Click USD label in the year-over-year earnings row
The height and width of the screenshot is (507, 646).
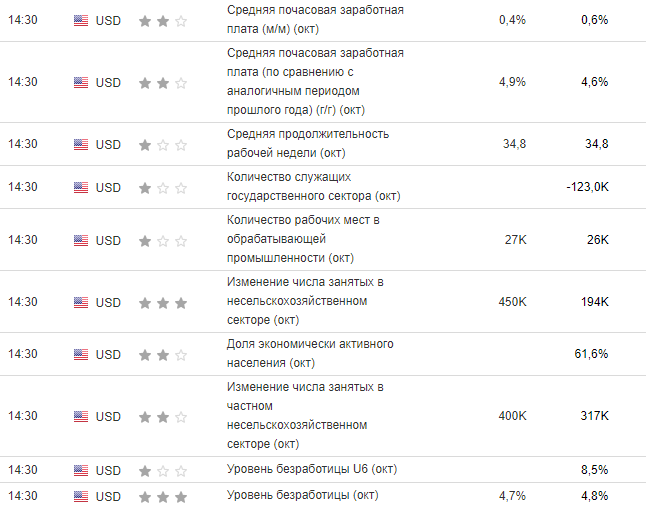pyautogui.click(x=108, y=82)
